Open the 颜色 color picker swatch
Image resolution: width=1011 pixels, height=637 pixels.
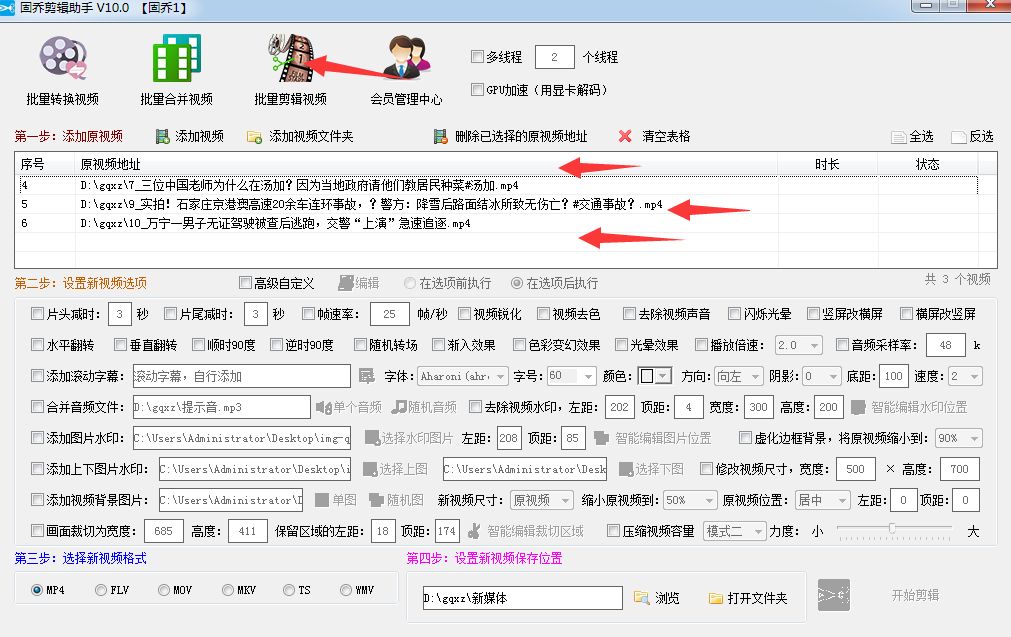(x=654, y=376)
